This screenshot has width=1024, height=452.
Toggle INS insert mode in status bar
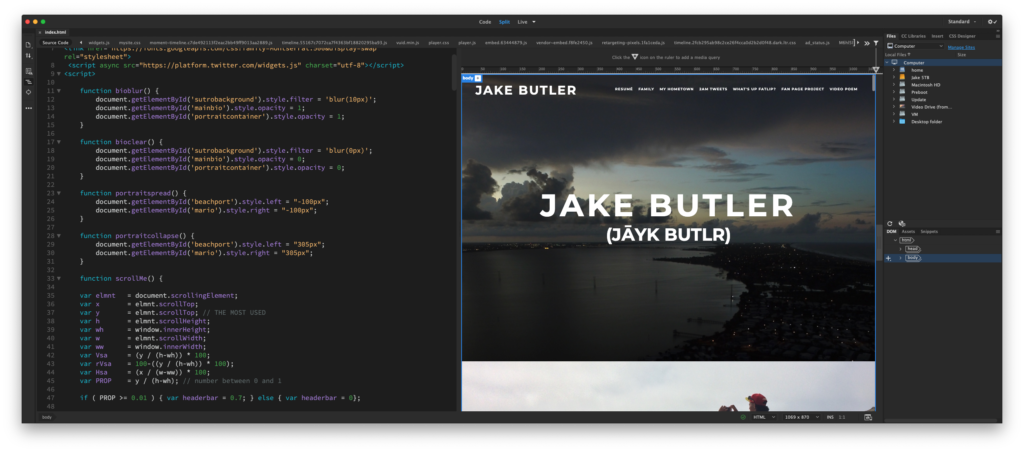pyautogui.click(x=832, y=416)
